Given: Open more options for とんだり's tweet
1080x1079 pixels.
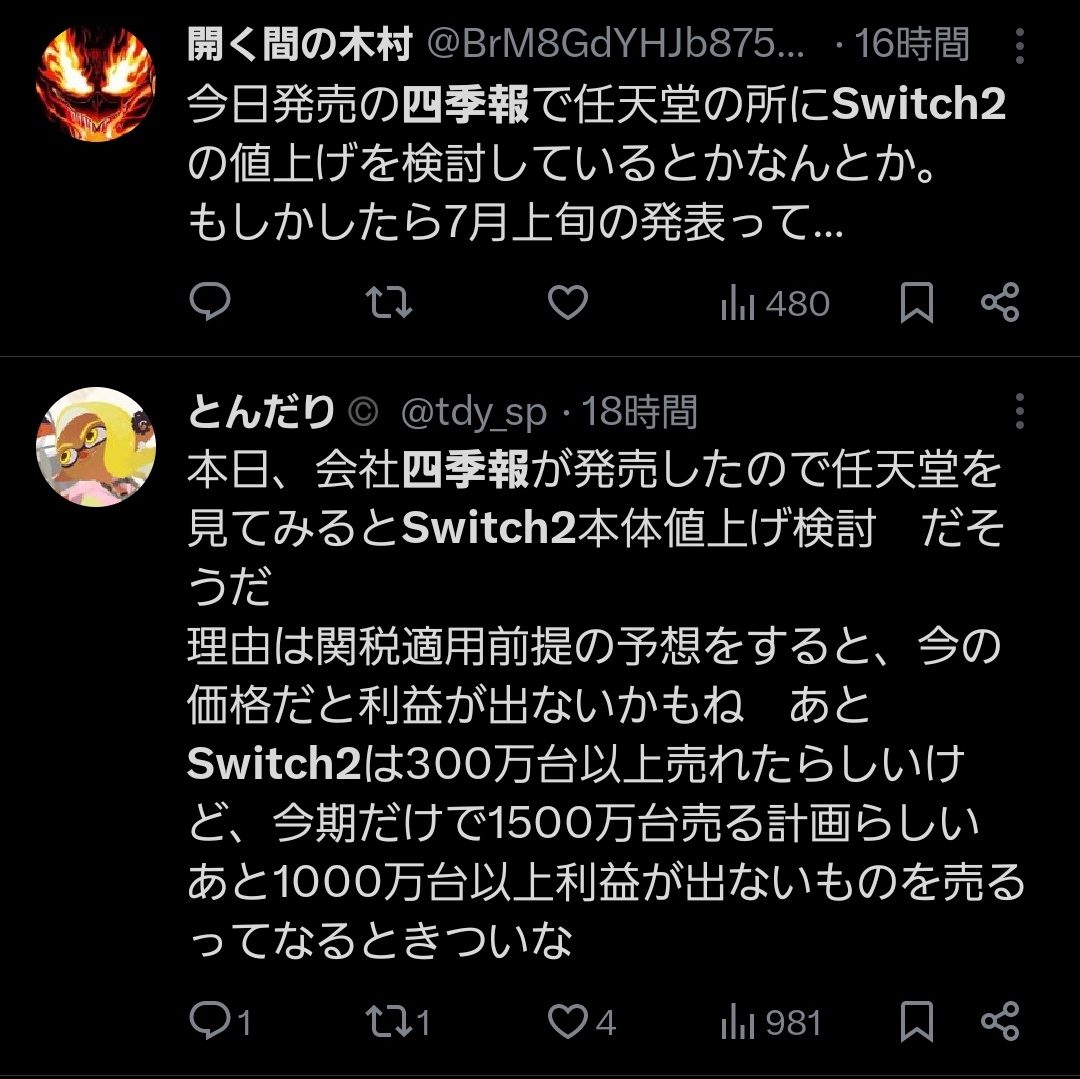Looking at the screenshot, I should point(1019,411).
